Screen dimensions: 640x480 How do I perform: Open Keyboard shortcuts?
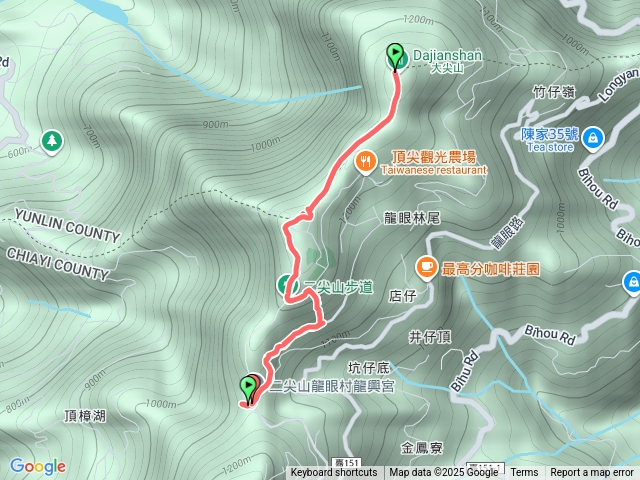(334, 473)
